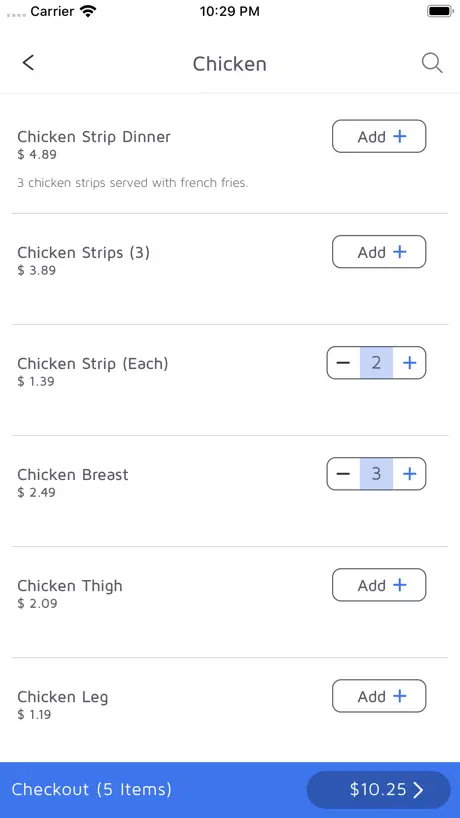The image size is (460, 818).
Task: Add Chicken Leg to the order
Action: (x=379, y=696)
